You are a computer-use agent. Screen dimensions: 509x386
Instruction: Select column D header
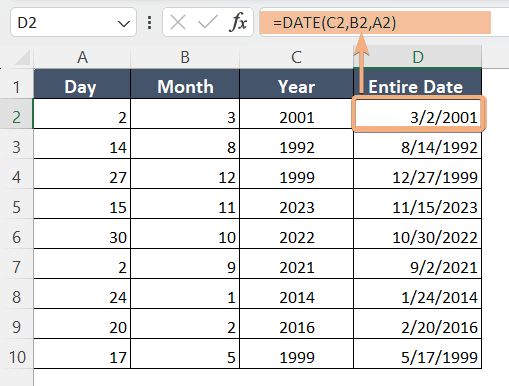(418, 57)
